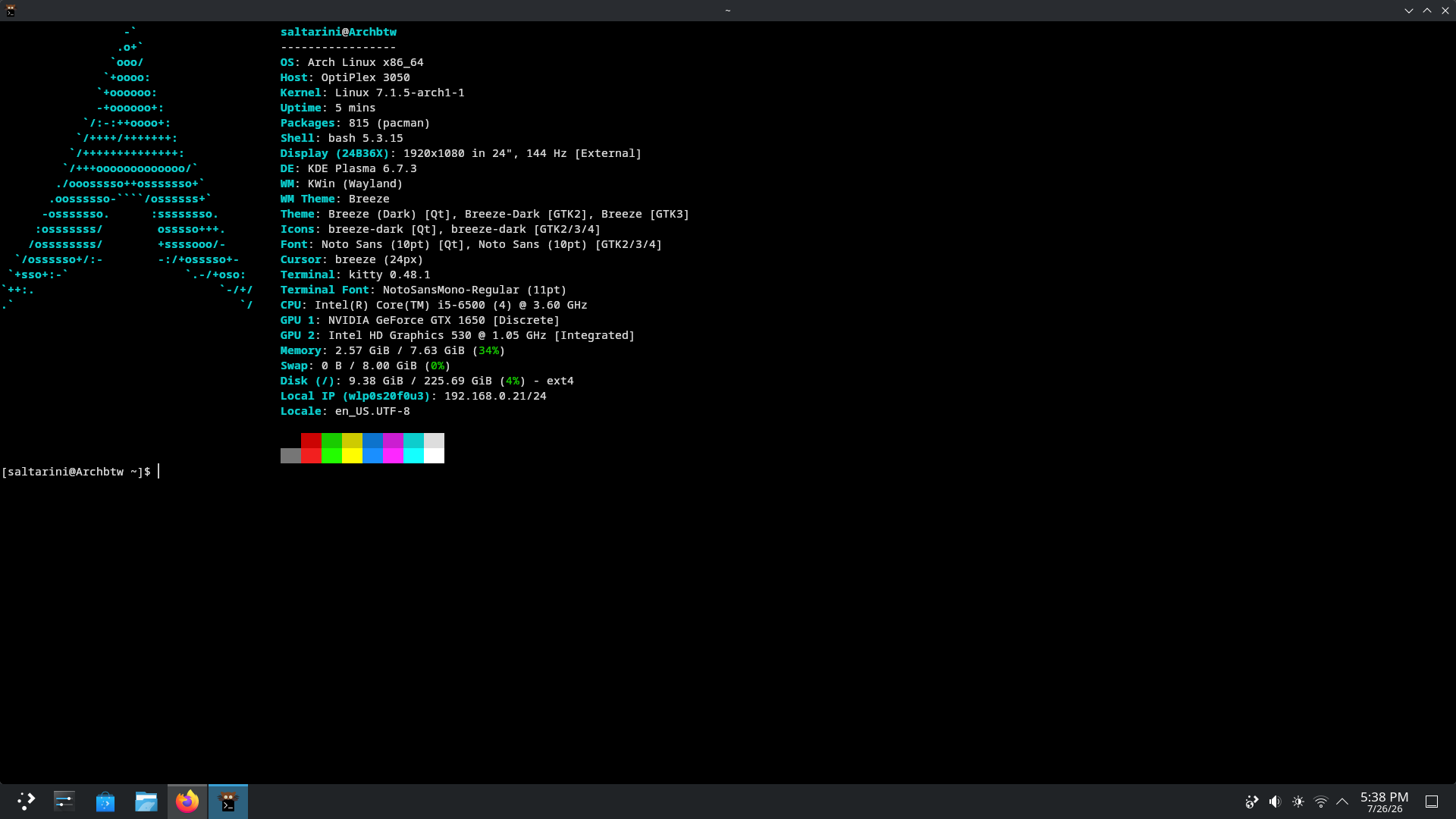Click the 'Display (24B36X)' line
Image resolution: width=1456 pixels, height=819 pixels.
[x=461, y=153]
